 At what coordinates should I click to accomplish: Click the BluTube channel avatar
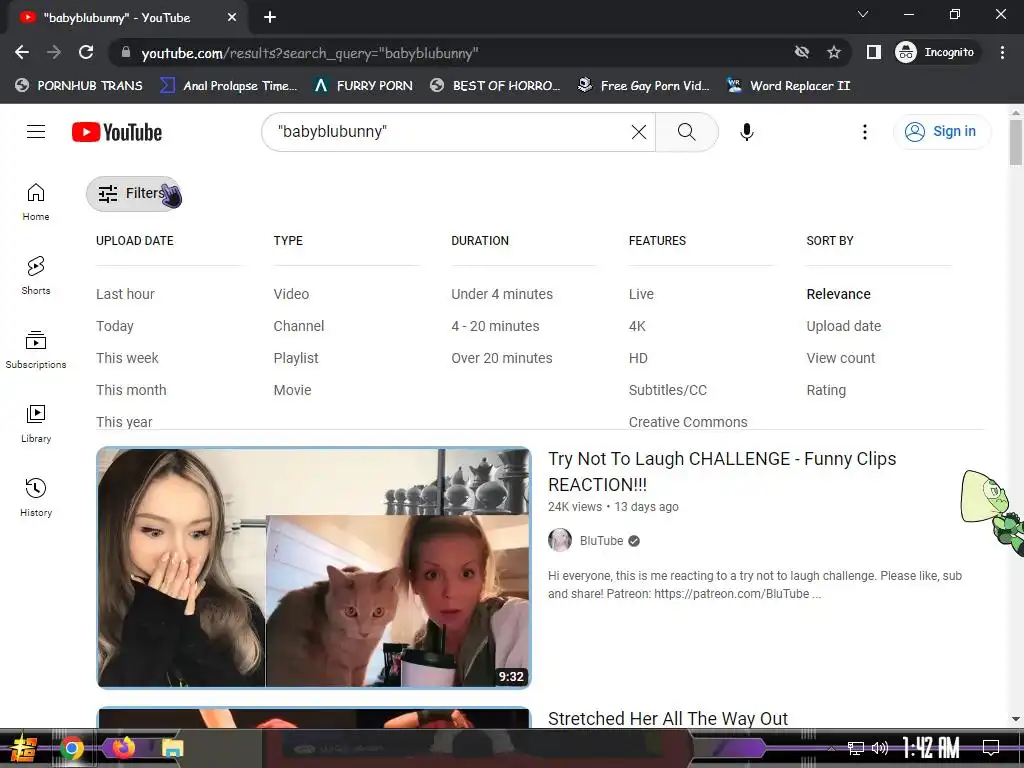point(560,540)
